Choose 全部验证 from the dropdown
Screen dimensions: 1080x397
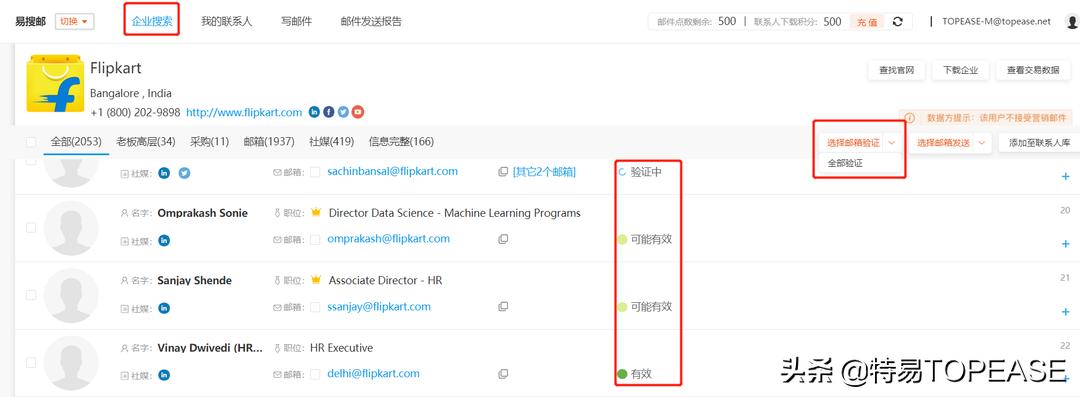coord(845,163)
